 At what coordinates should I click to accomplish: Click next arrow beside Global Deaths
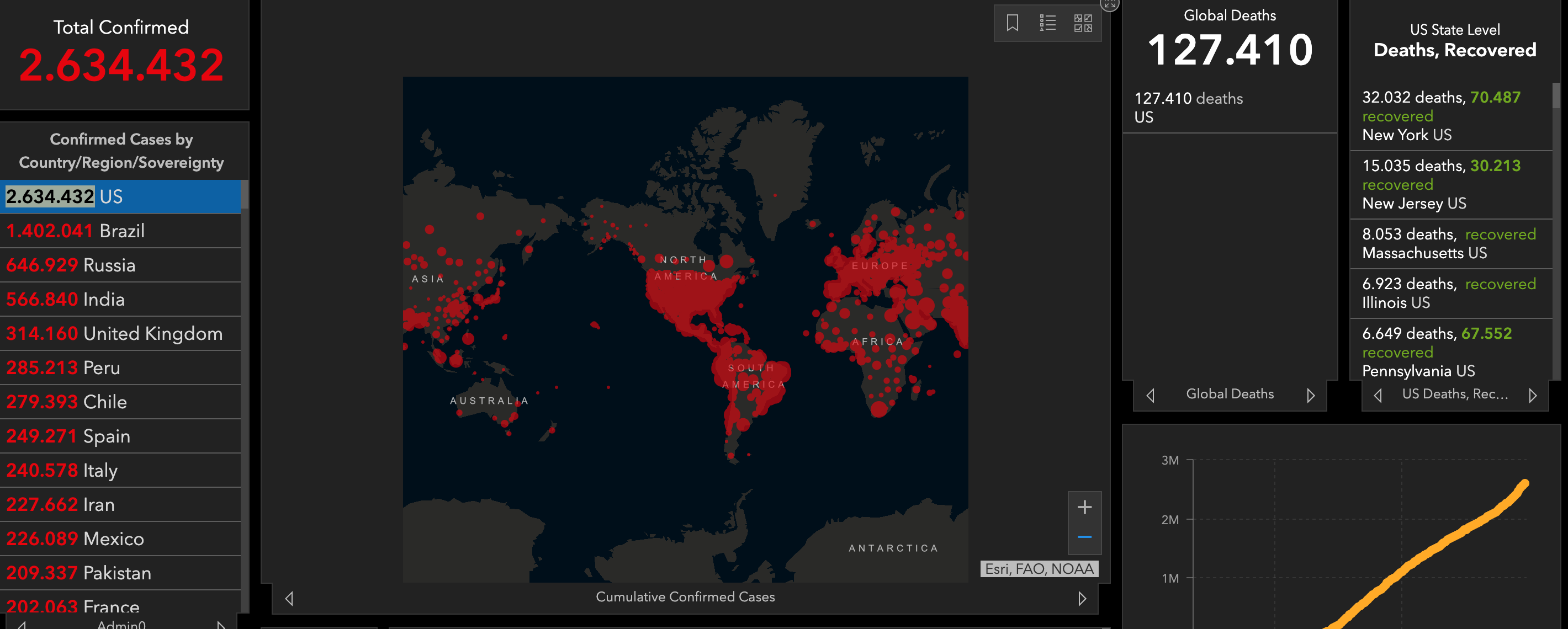pos(1311,395)
